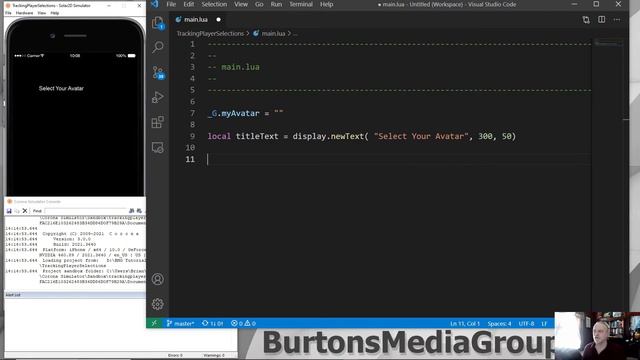Open the Accounts icon in activity bar
This screenshot has width=640, height=360.
pyautogui.click(x=158, y=279)
